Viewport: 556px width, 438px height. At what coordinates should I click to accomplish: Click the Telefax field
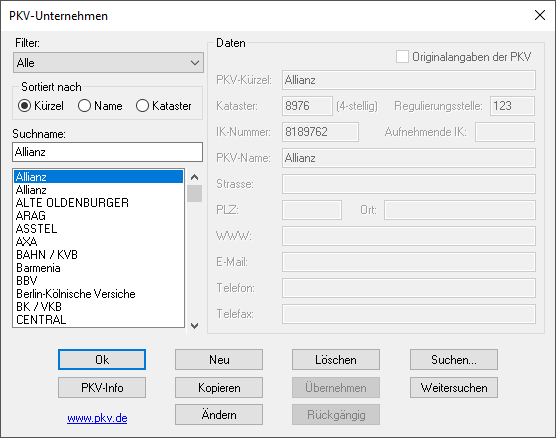point(409,314)
